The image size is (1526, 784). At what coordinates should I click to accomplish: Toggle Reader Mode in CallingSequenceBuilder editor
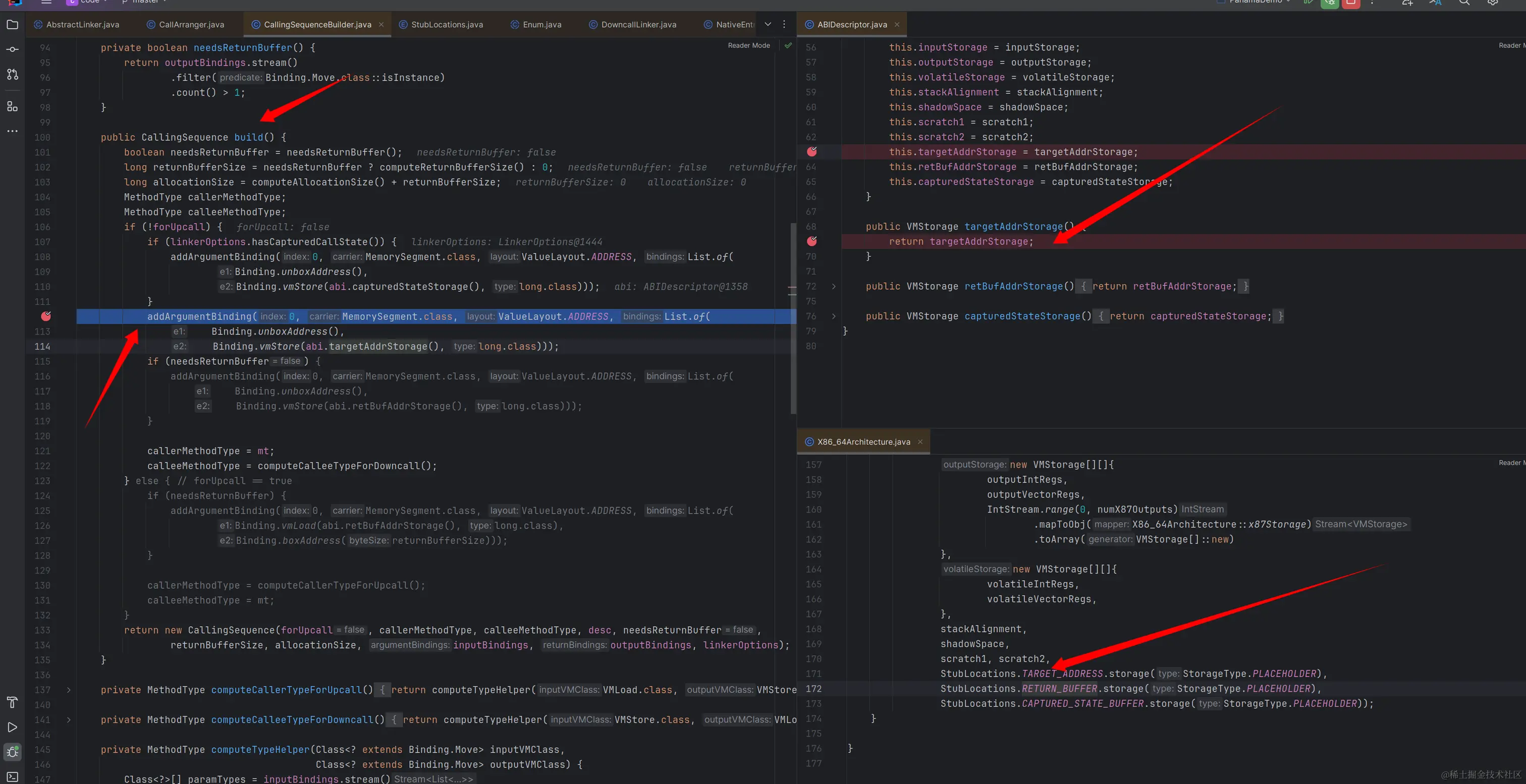749,45
